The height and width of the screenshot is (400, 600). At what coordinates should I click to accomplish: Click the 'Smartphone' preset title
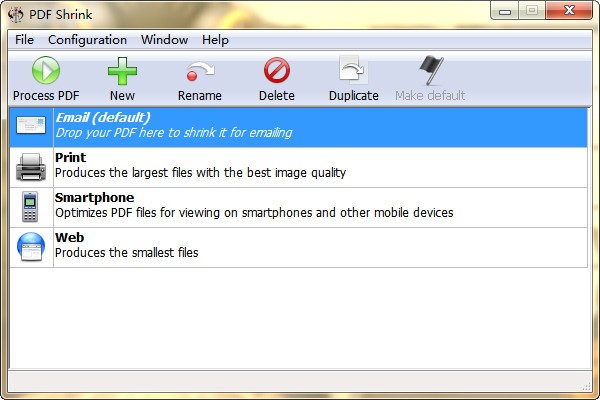click(x=95, y=198)
